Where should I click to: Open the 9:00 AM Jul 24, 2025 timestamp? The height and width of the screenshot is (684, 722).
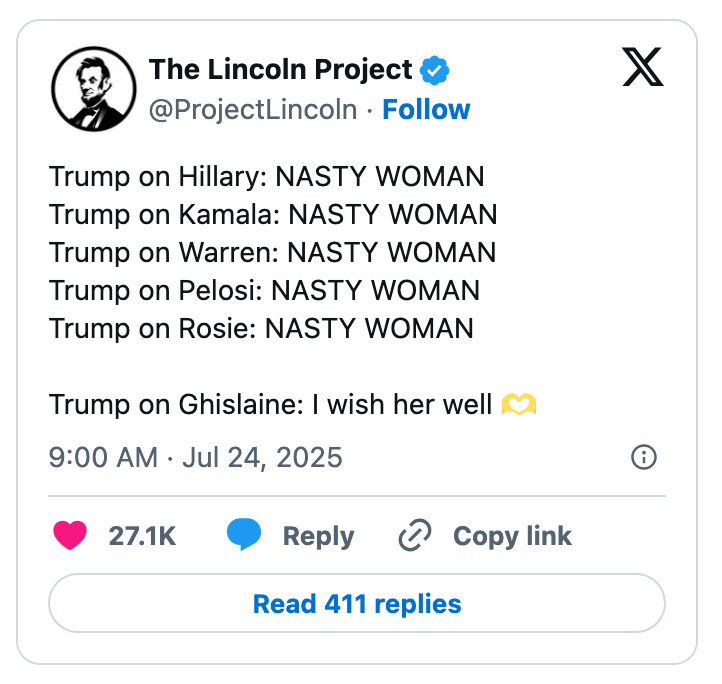[196, 458]
